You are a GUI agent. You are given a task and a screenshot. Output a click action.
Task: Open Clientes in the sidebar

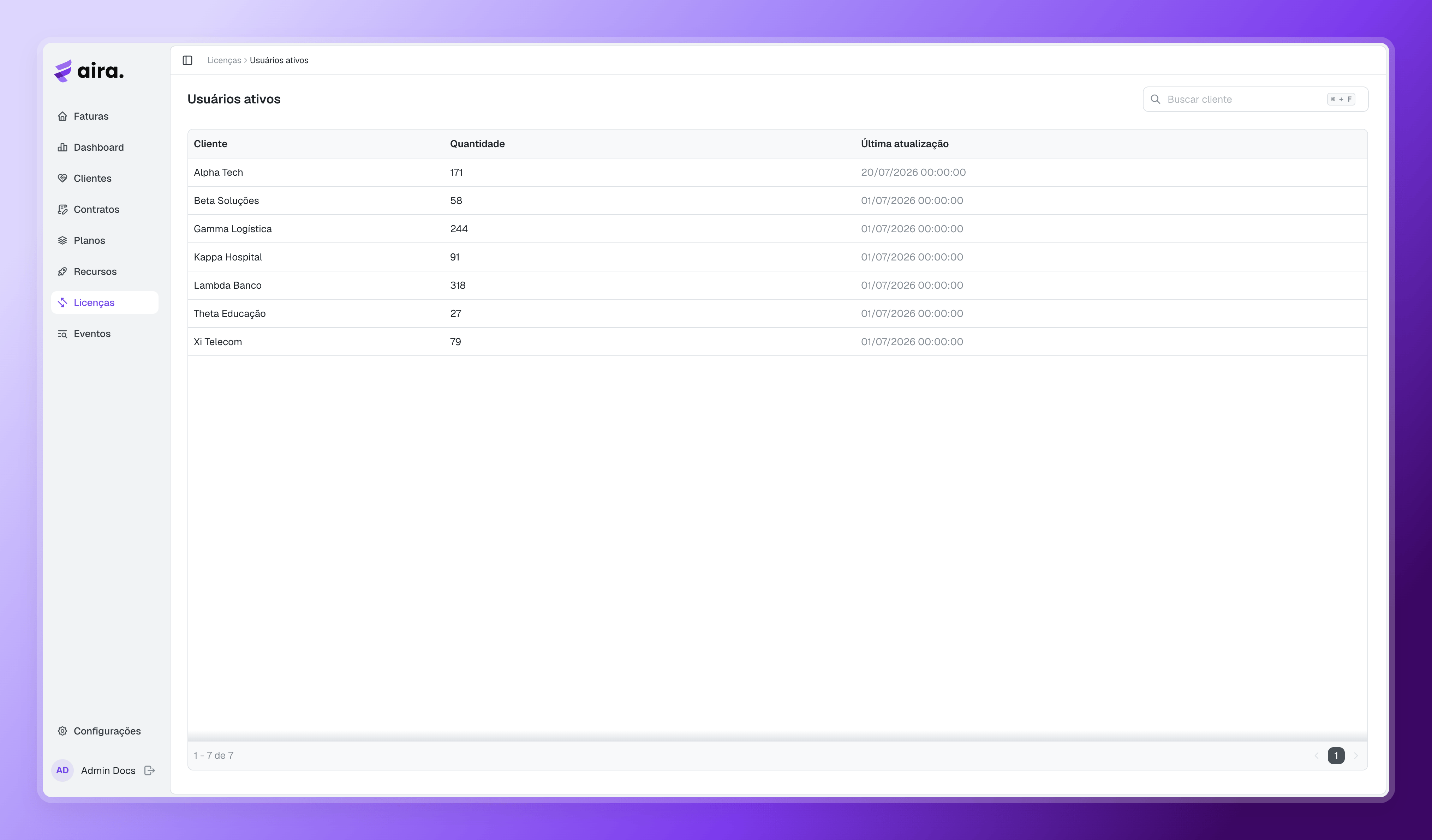[x=105, y=178]
